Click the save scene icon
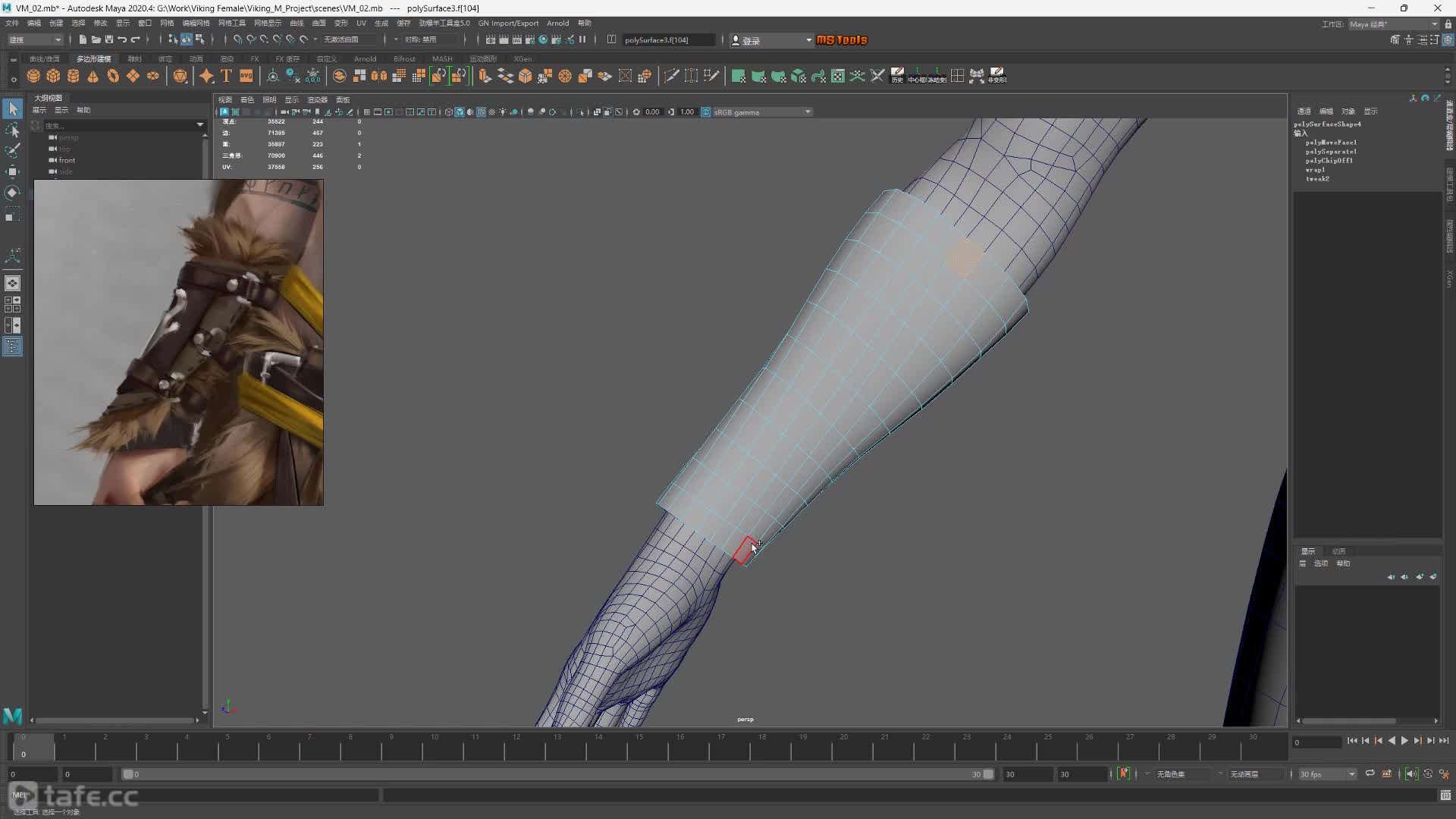 pos(108,39)
